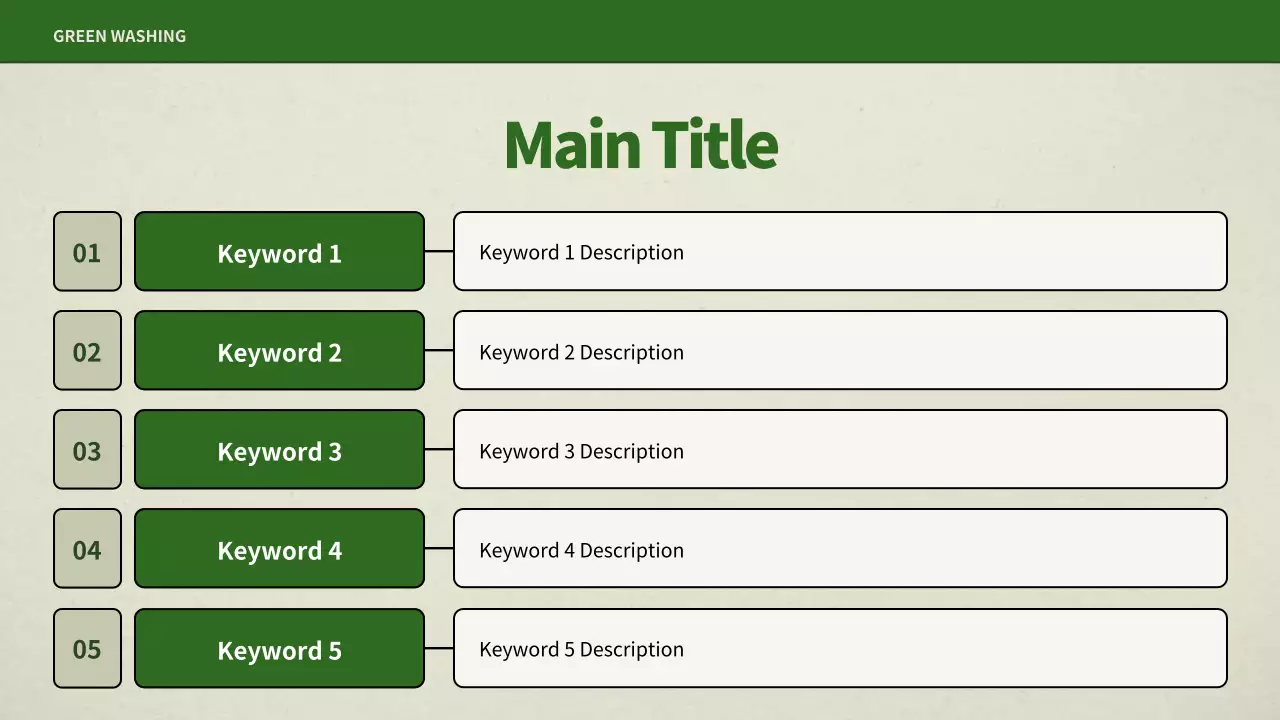The width and height of the screenshot is (1280, 720).
Task: Click the 05 number box
Action: [x=87, y=649]
